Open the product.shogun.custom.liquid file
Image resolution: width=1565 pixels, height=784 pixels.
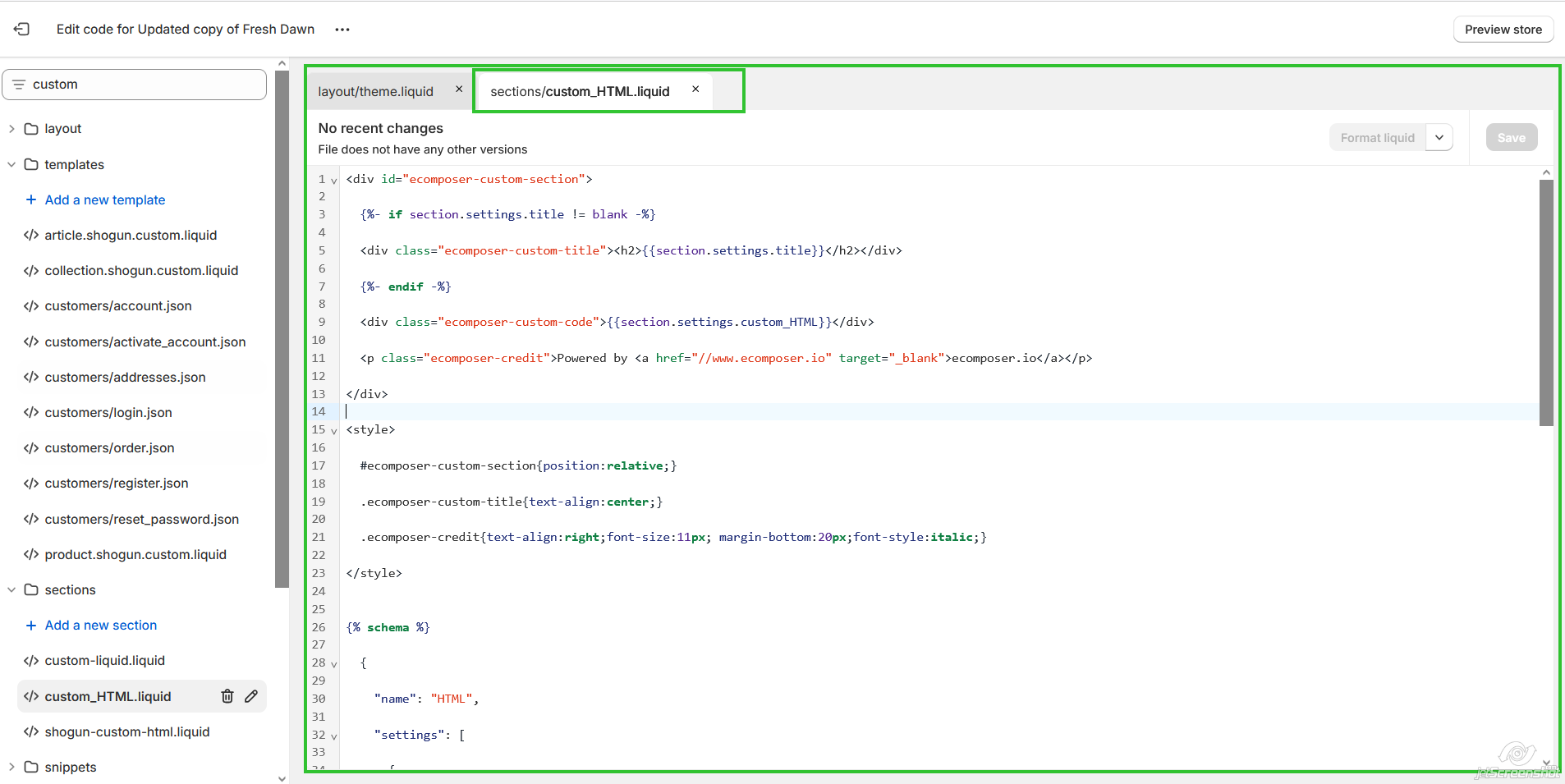(135, 554)
